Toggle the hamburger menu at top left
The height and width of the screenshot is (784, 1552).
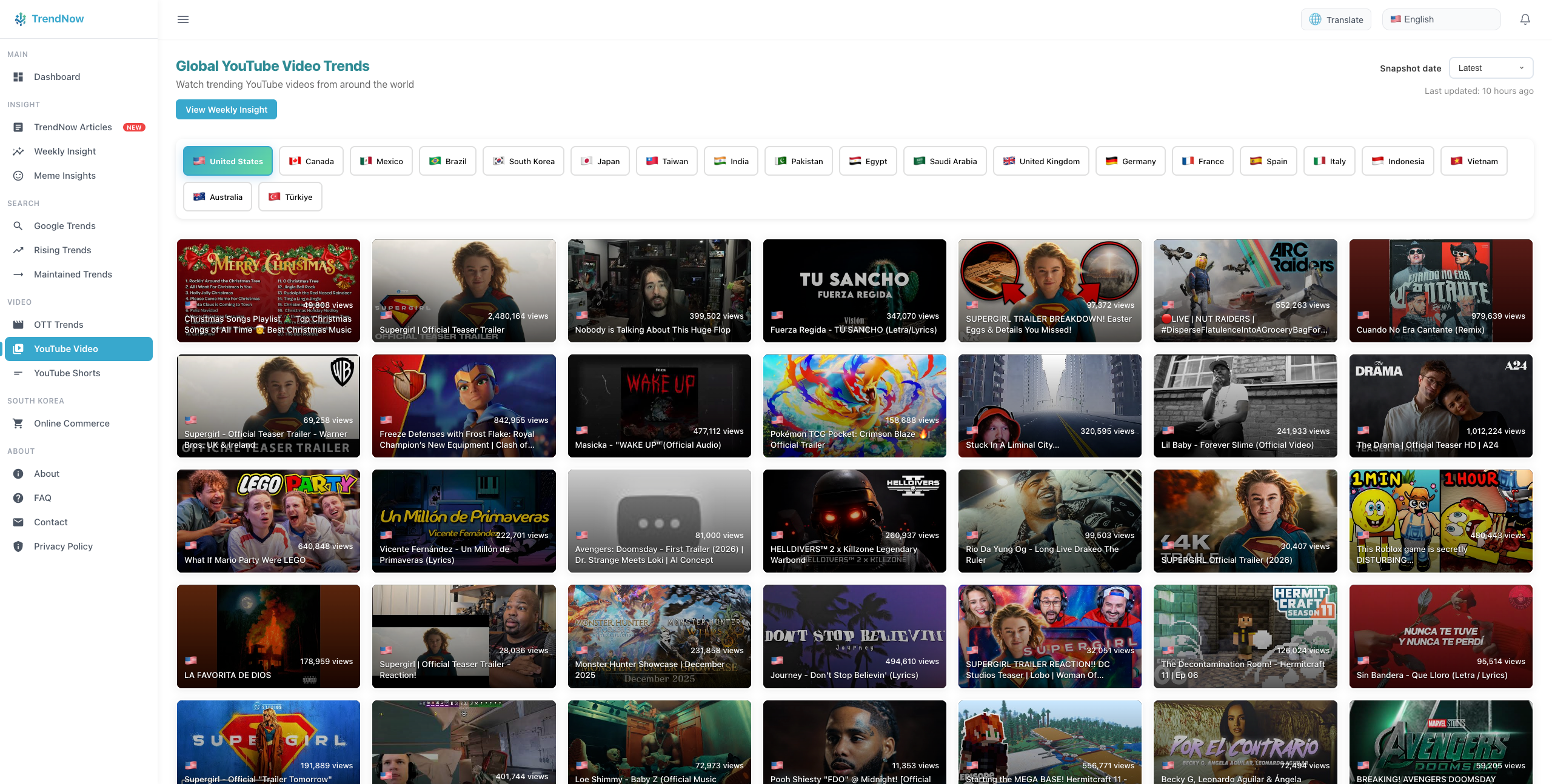click(182, 19)
